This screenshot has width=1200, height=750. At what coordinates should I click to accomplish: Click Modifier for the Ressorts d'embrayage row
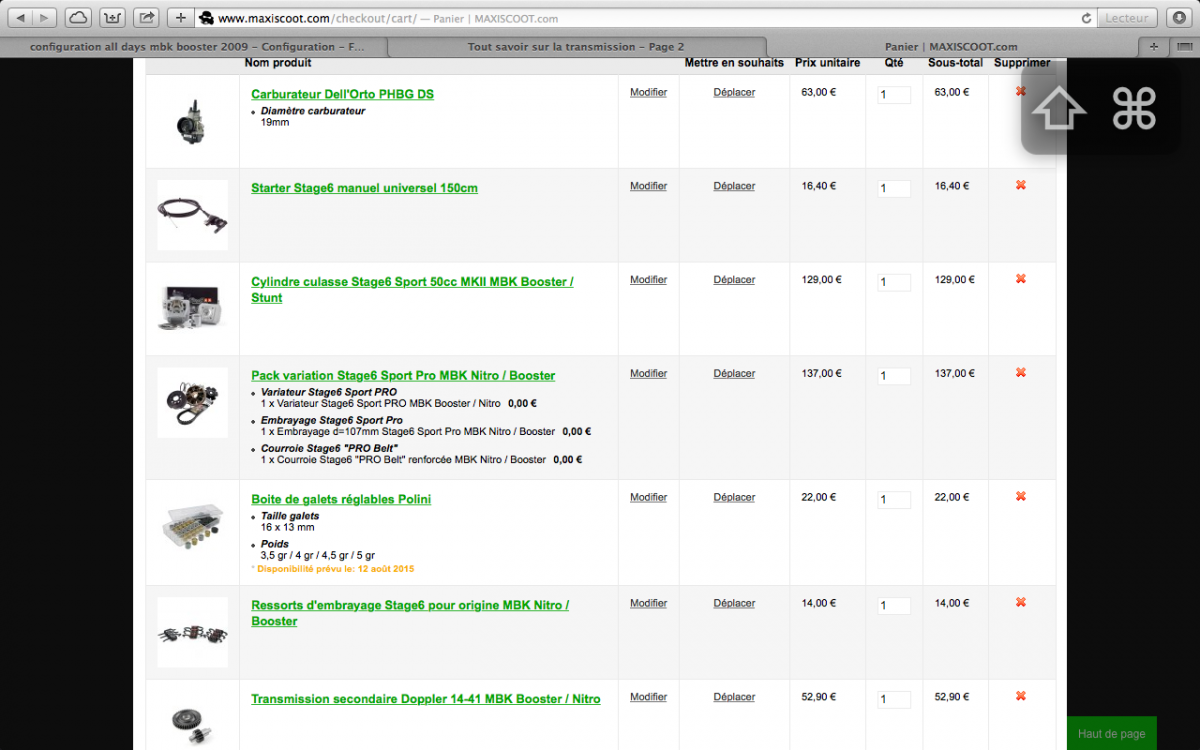[x=648, y=604]
